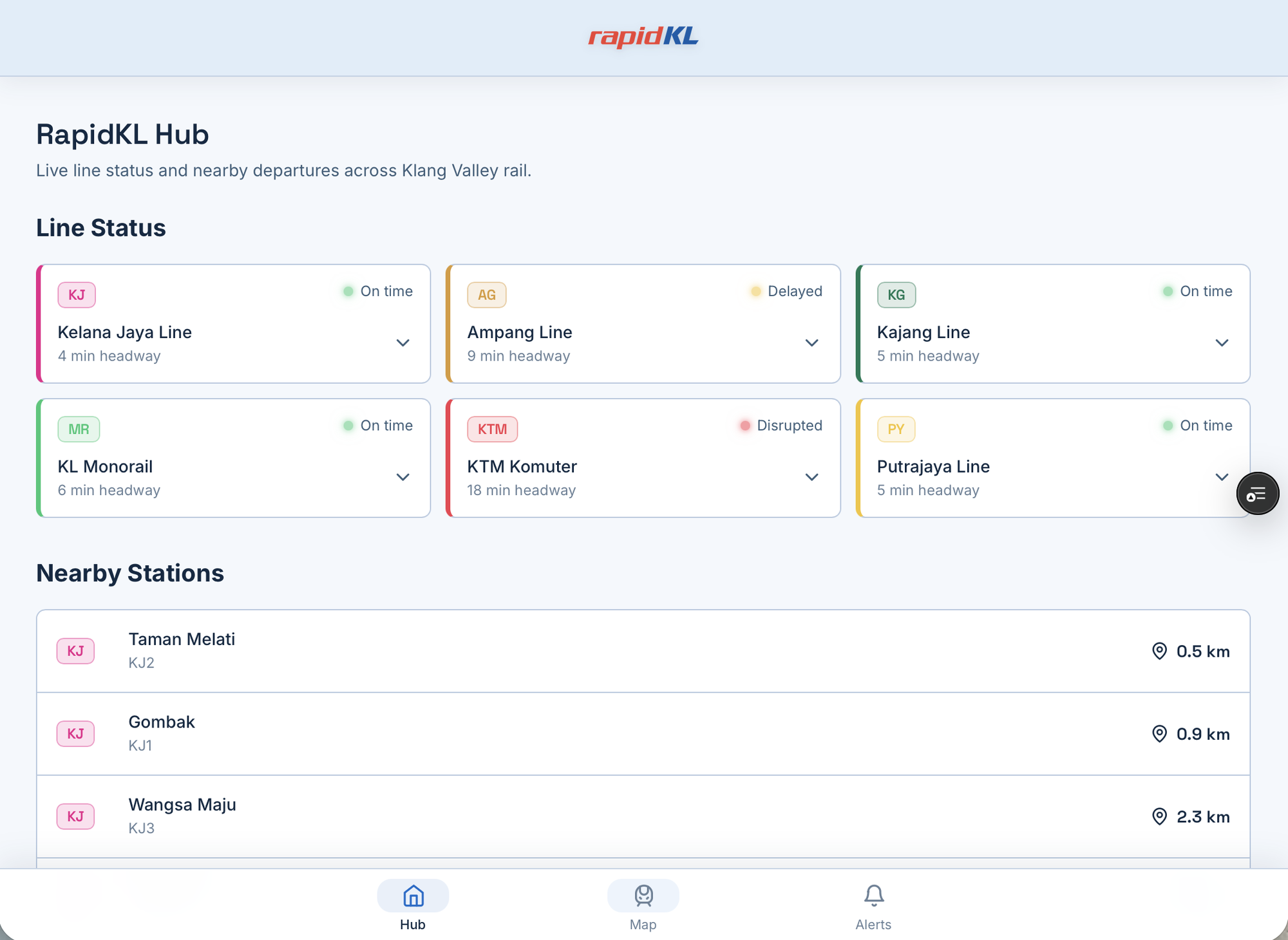The width and height of the screenshot is (1288, 940).
Task: Click the location pin next to 0.9 km
Action: point(1159,734)
